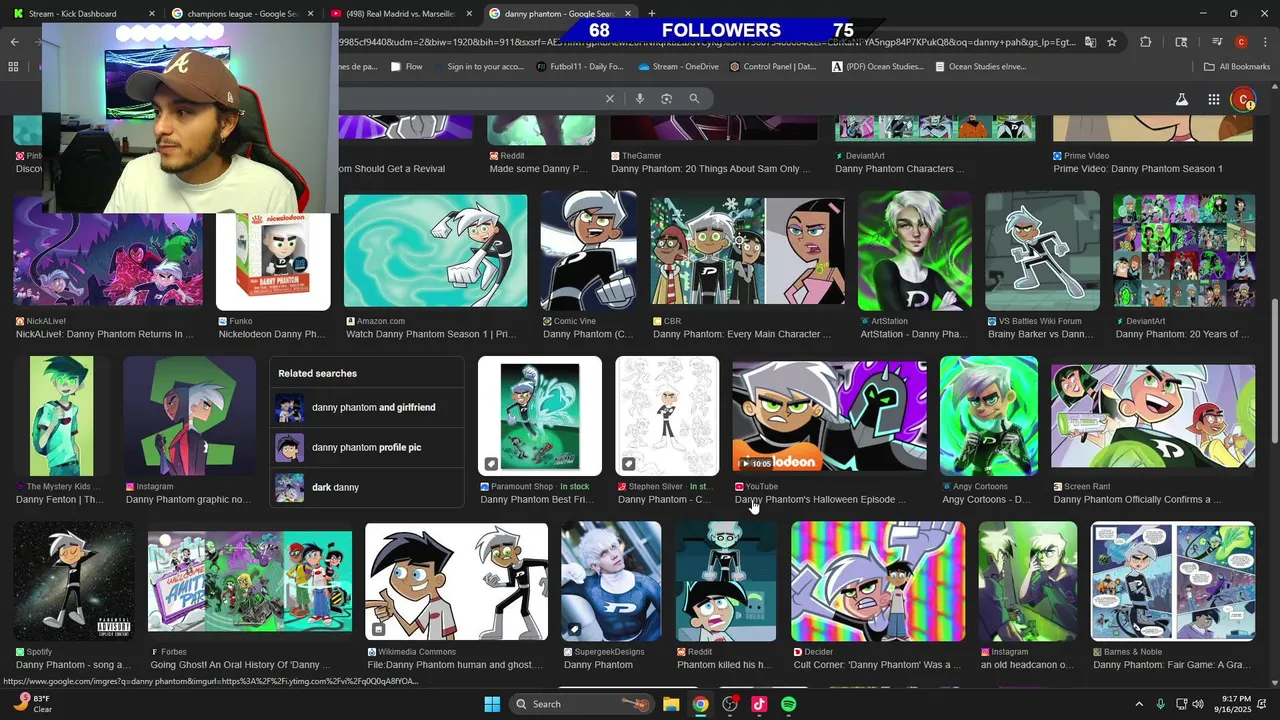Screen dimensions: 1280x720
Task: Open the Google apps grid
Action: [1213, 99]
